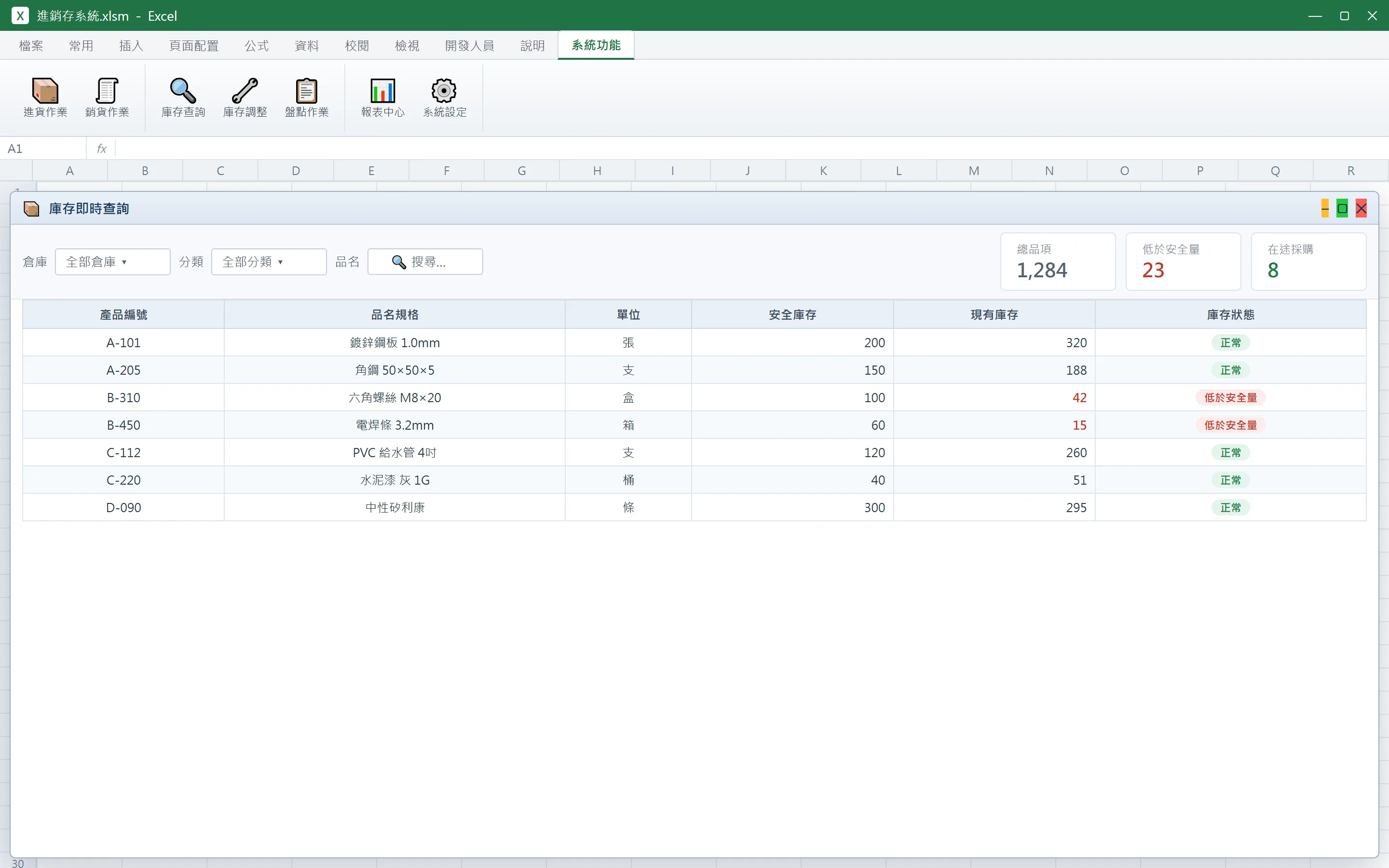Open the 檢視 tab
The width and height of the screenshot is (1389, 868).
(407, 45)
